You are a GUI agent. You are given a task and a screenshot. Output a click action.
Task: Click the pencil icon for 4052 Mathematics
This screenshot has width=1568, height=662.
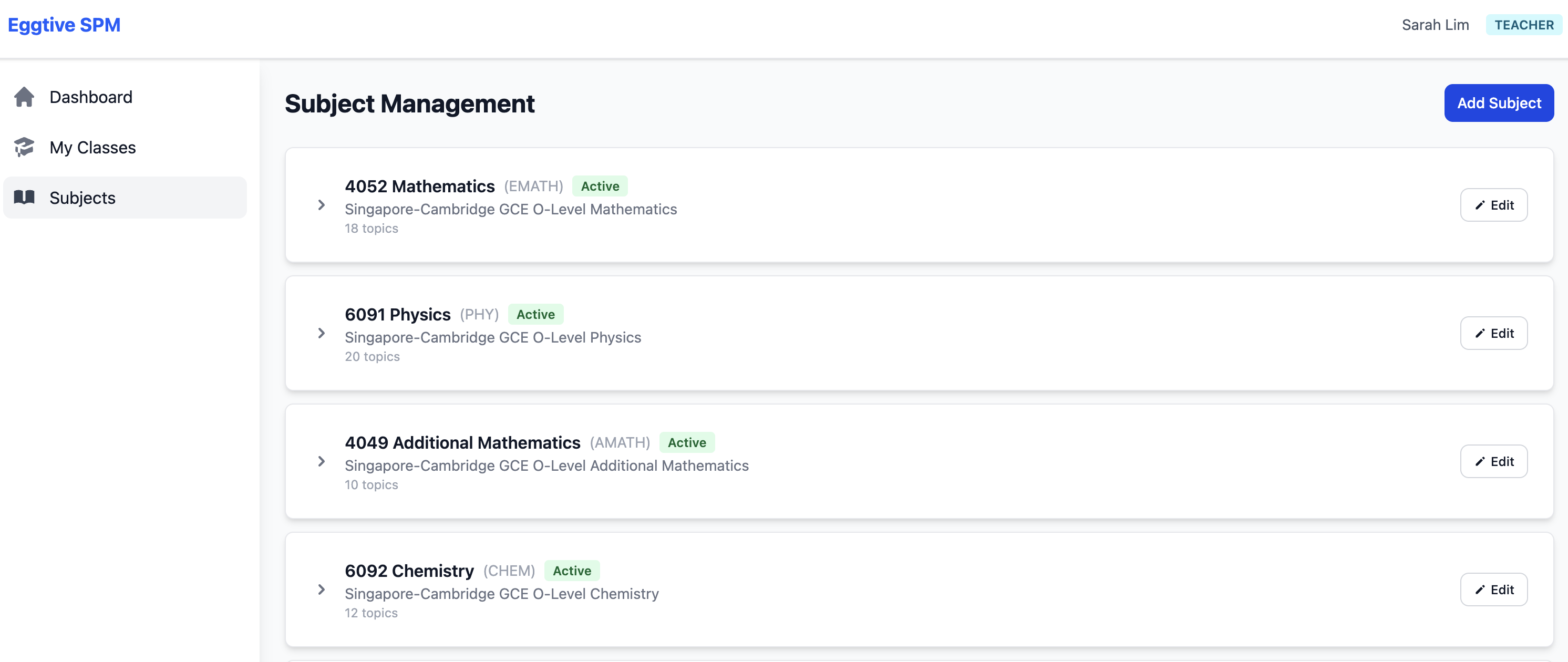(x=1480, y=205)
